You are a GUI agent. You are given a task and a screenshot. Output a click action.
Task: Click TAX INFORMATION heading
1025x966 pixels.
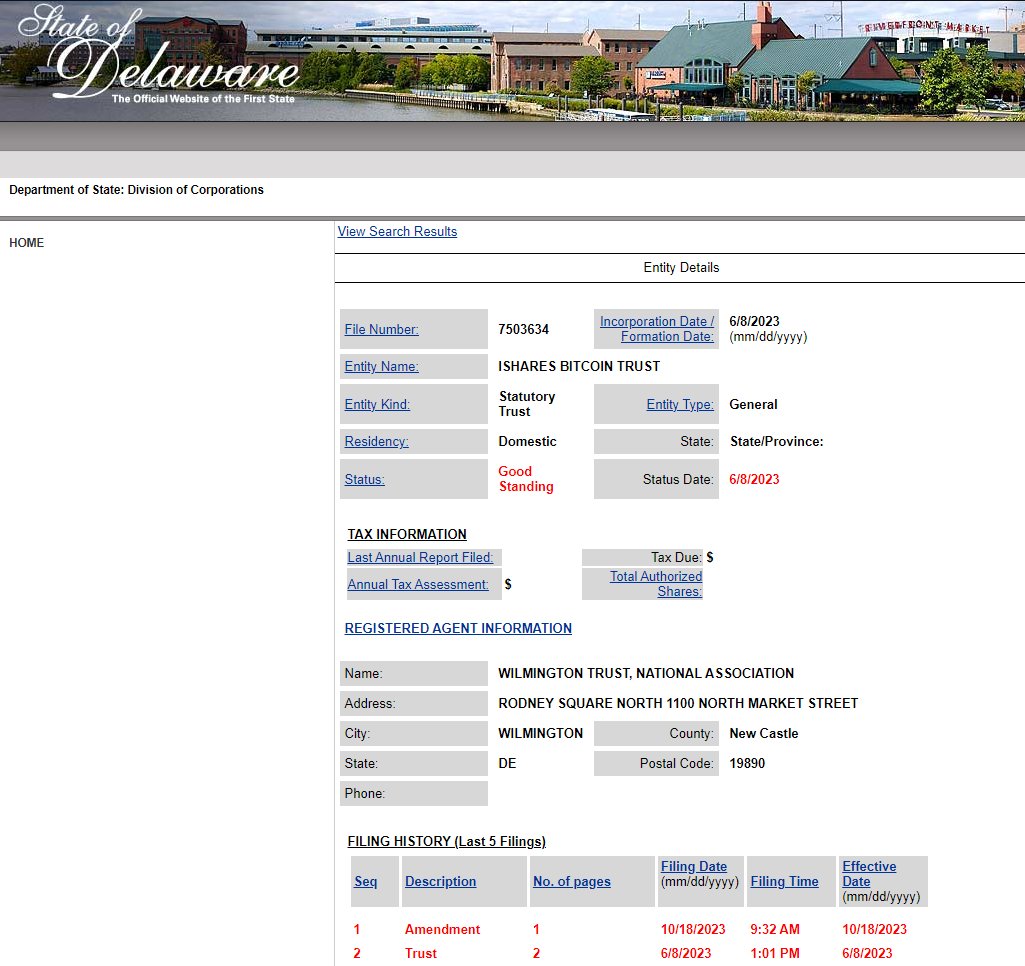(407, 534)
